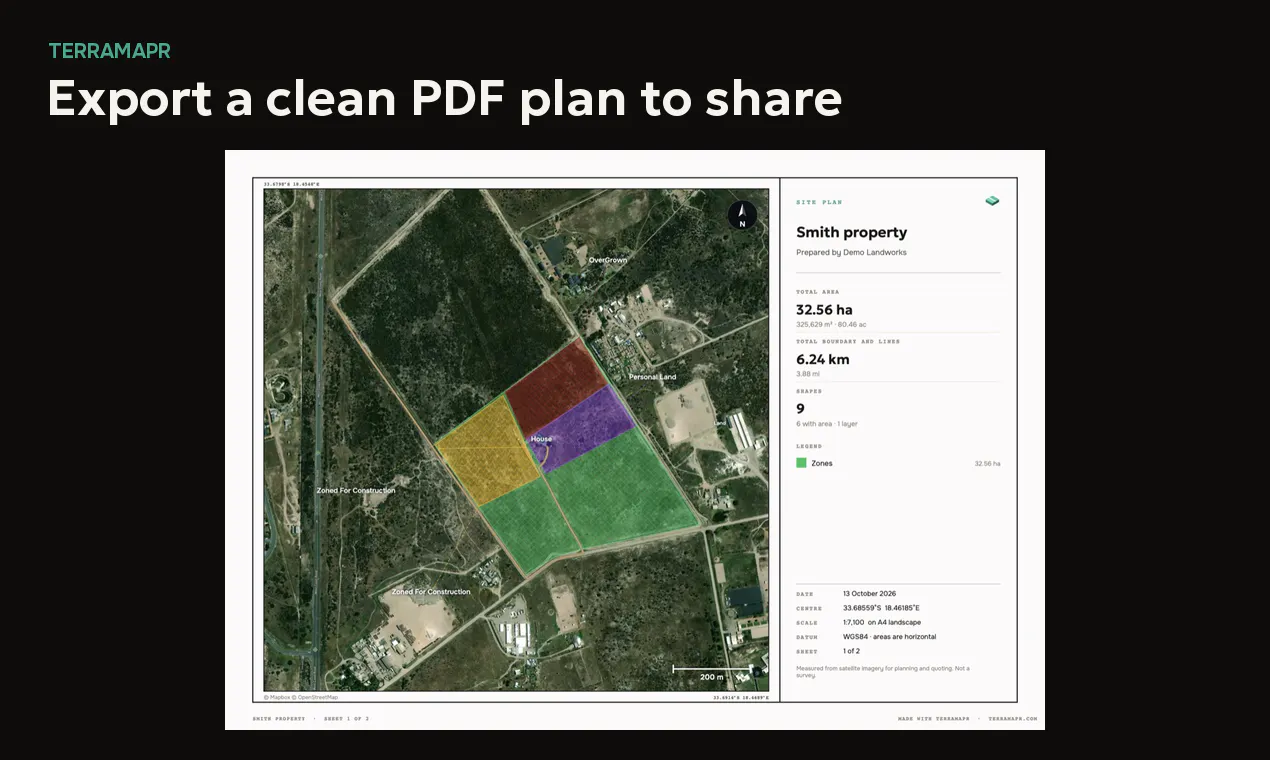This screenshot has height=760, width=1270.
Task: Click the north compass icon on the map
Action: pos(742,215)
